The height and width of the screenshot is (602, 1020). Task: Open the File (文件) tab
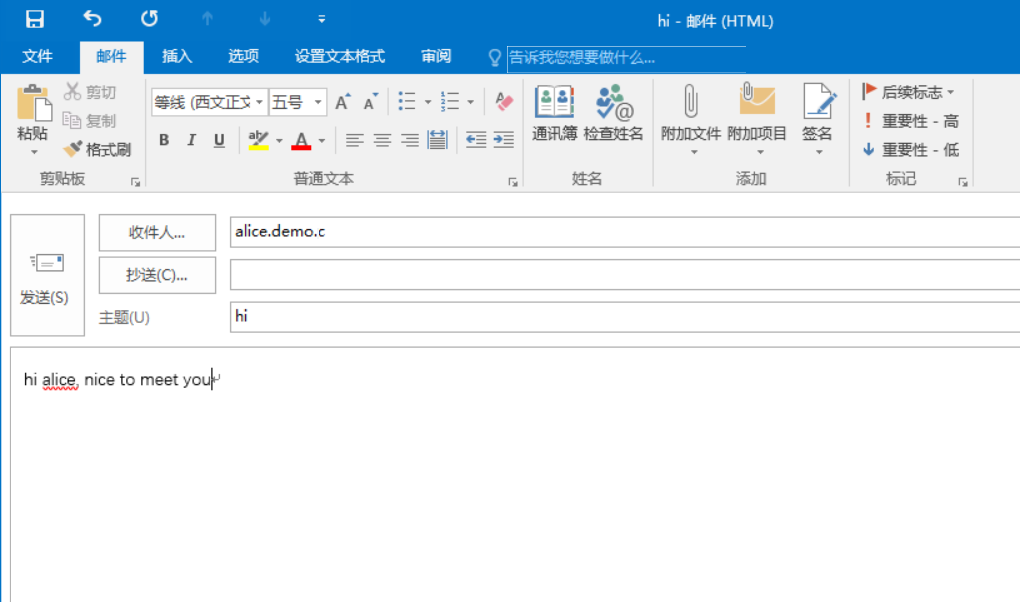[x=37, y=56]
